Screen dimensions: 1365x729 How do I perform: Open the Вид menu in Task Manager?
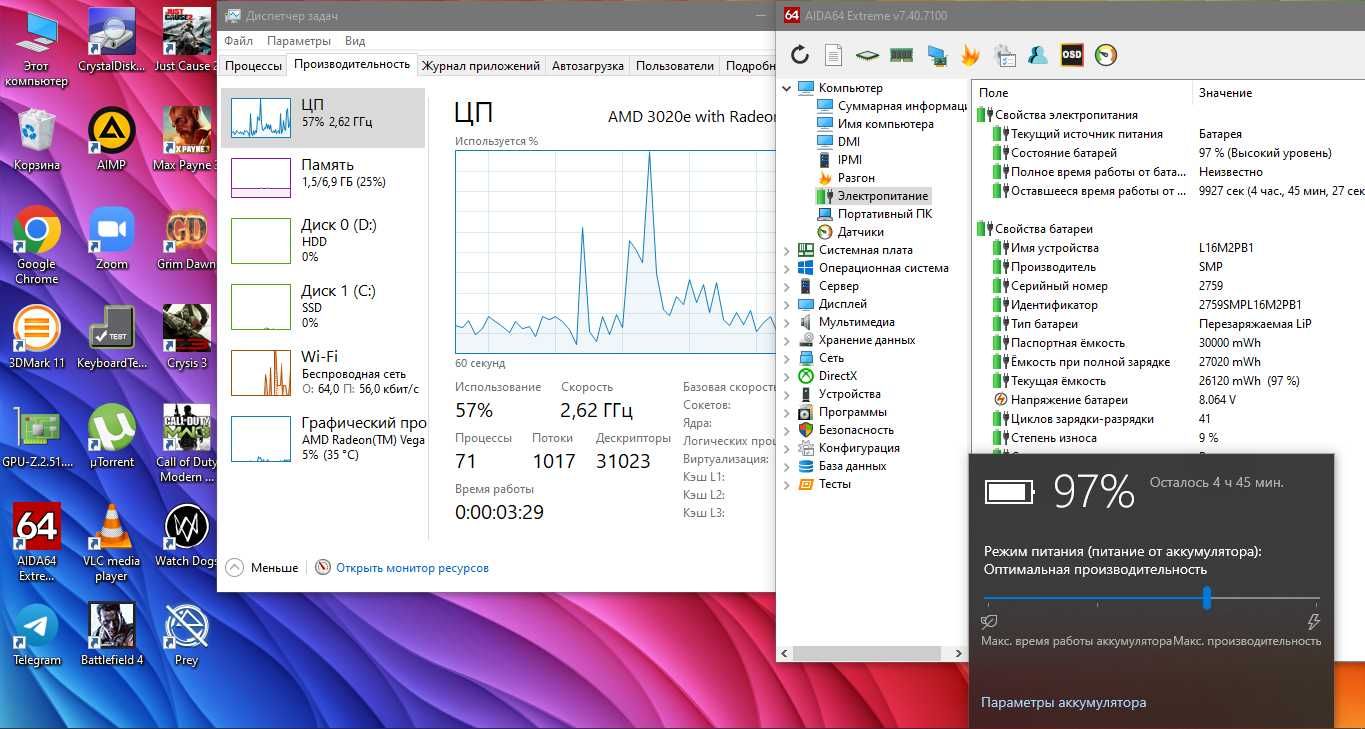[x=355, y=41]
